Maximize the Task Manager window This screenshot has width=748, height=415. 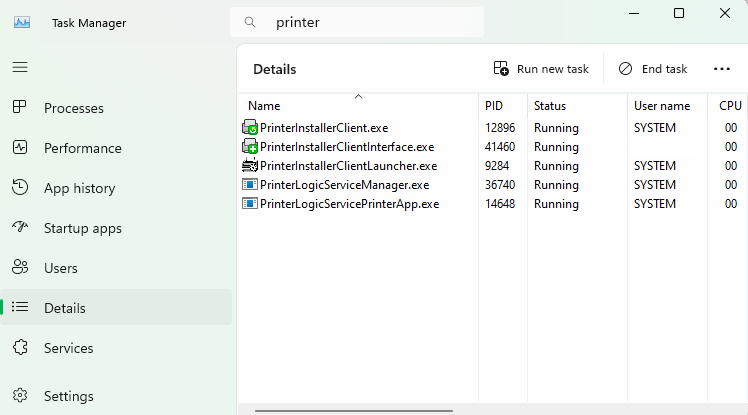(679, 13)
